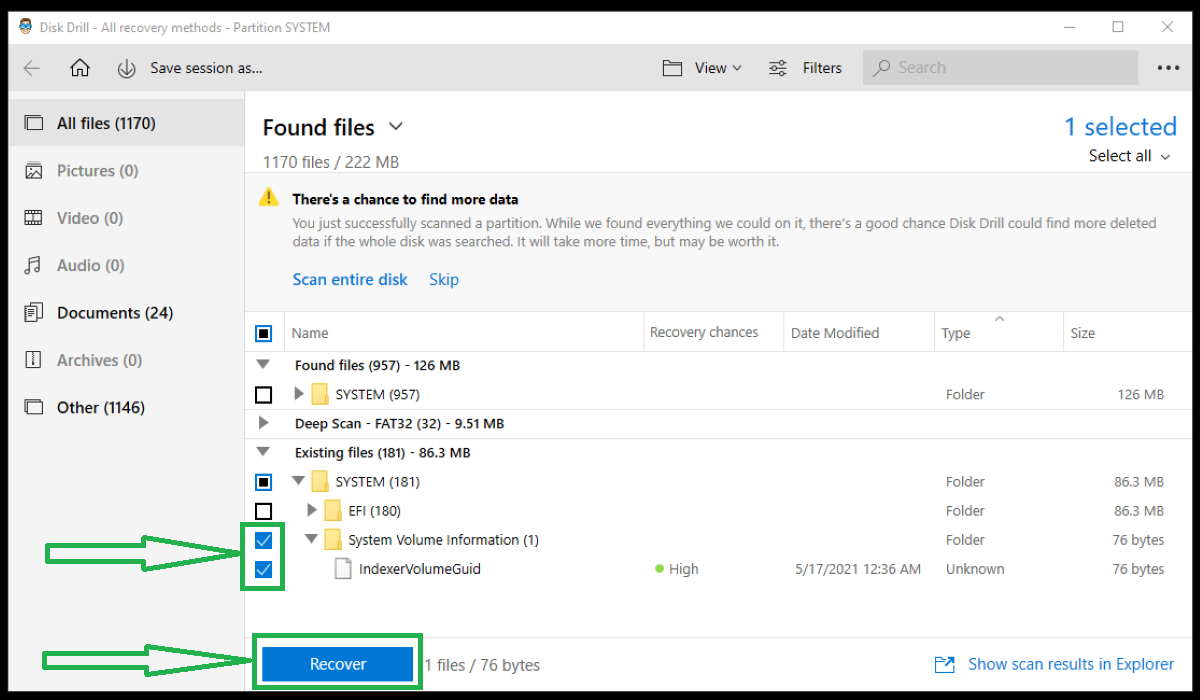Click the SYSTEM (181) folder icon
This screenshot has height=700, width=1200.
320,482
